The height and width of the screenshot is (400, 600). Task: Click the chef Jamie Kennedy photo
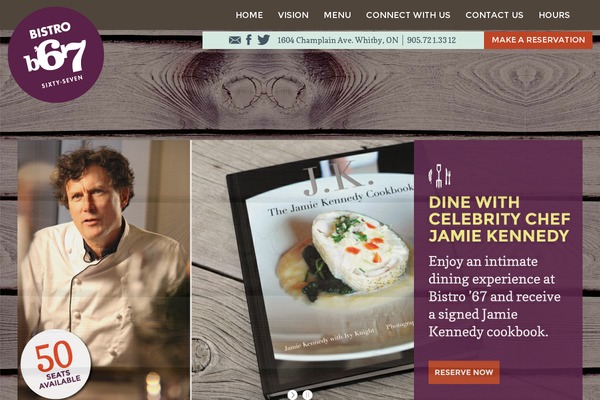coord(104,269)
